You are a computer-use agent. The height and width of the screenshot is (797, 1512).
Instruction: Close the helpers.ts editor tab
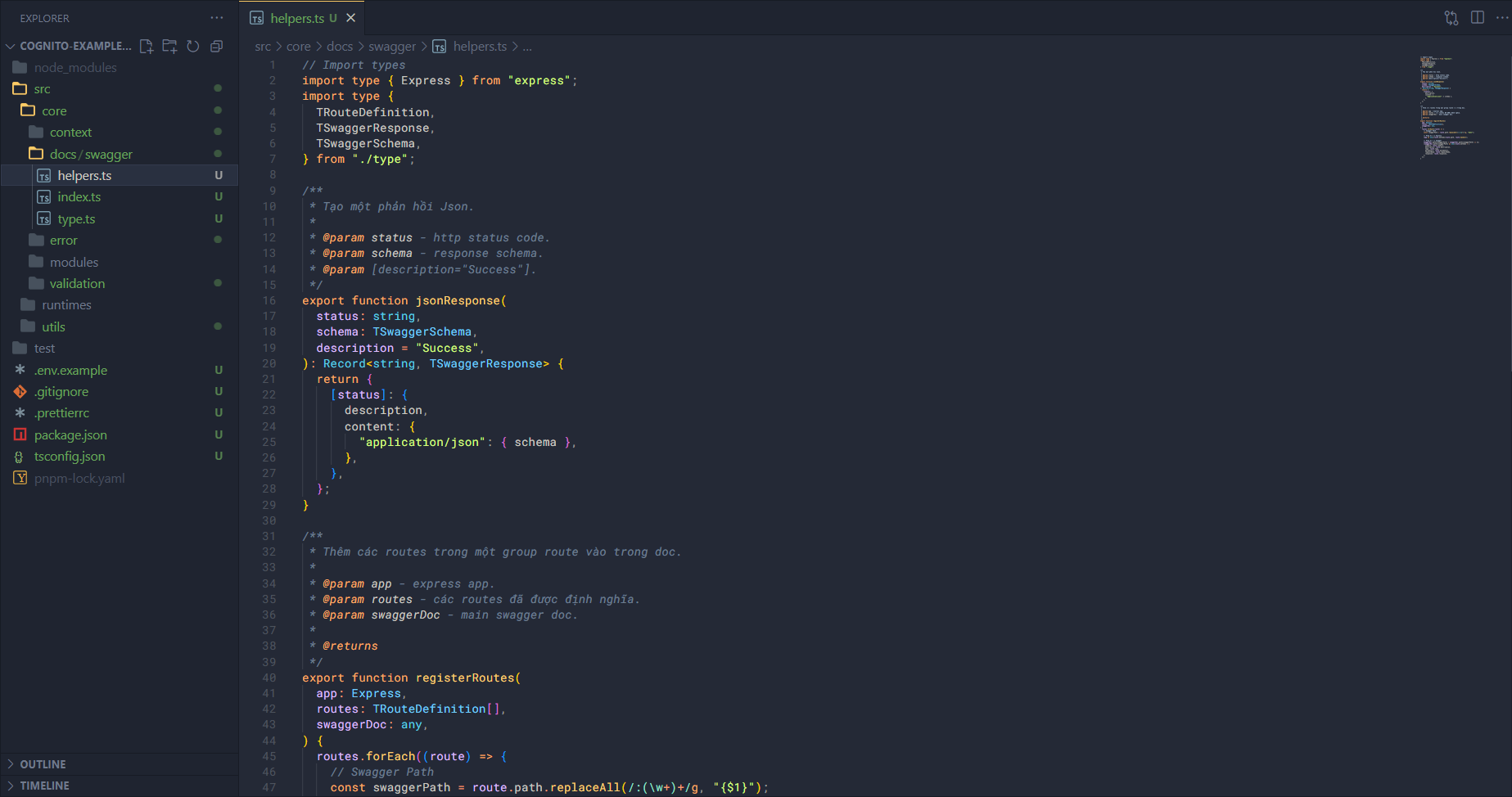click(x=351, y=18)
